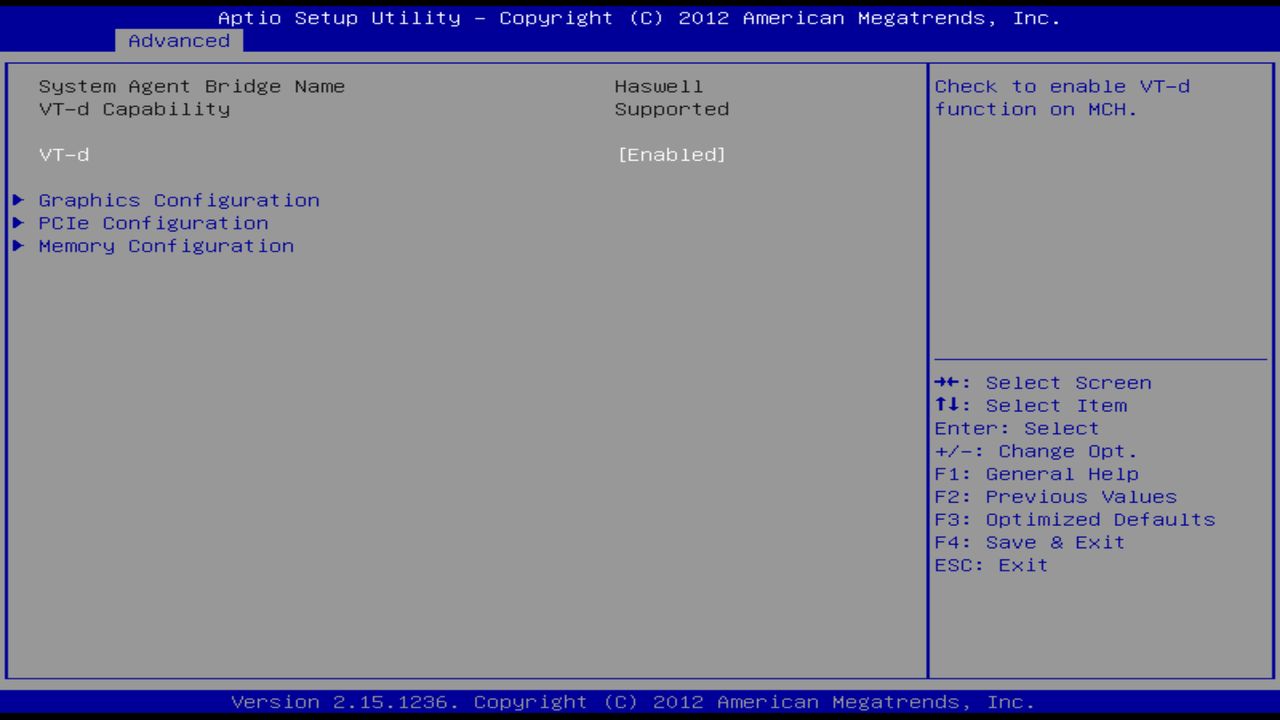
Task: Click the arrow icon beside Graphics Configuration
Action: click(x=18, y=200)
